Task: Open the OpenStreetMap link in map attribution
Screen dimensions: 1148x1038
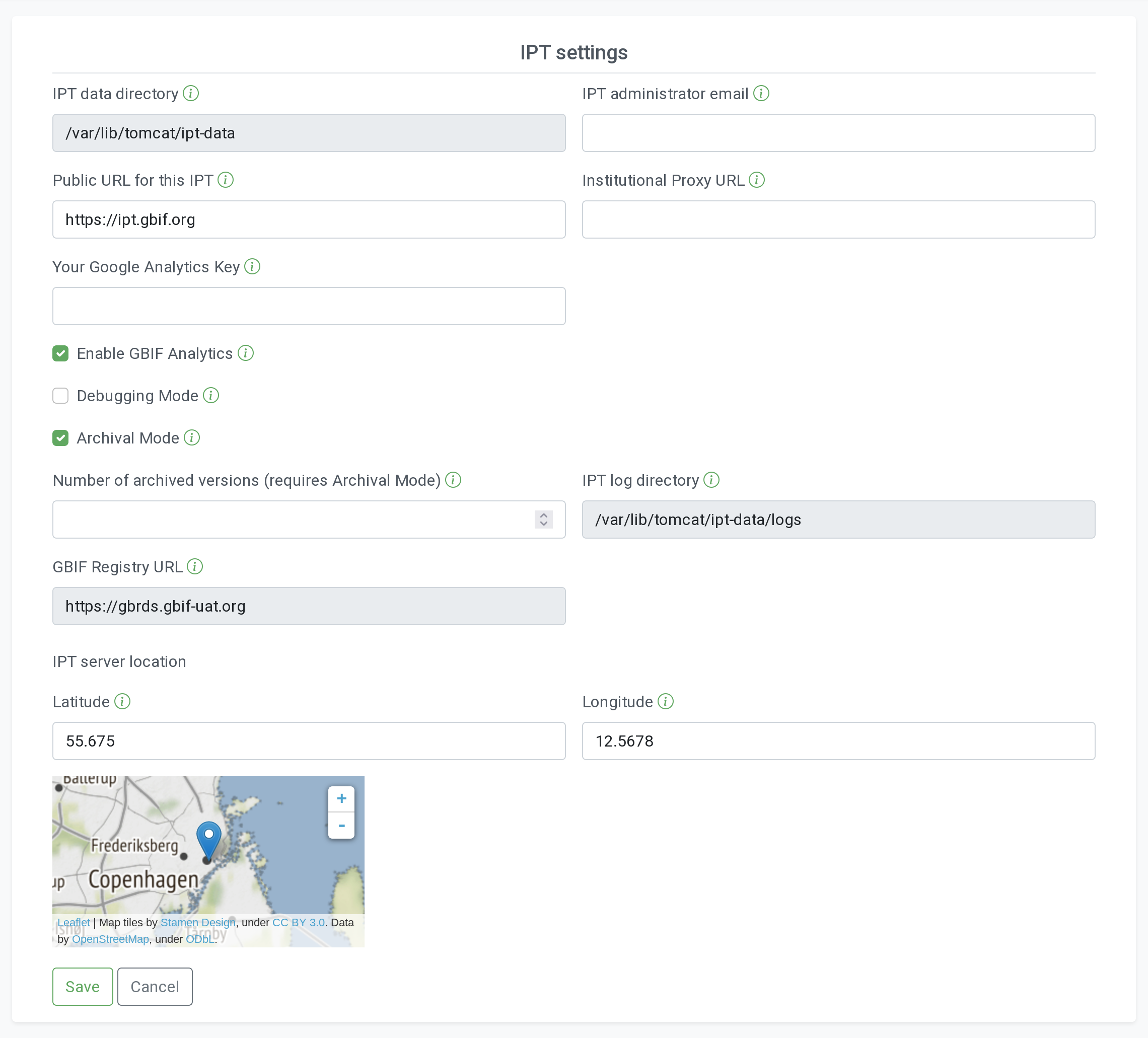Action: click(x=110, y=939)
